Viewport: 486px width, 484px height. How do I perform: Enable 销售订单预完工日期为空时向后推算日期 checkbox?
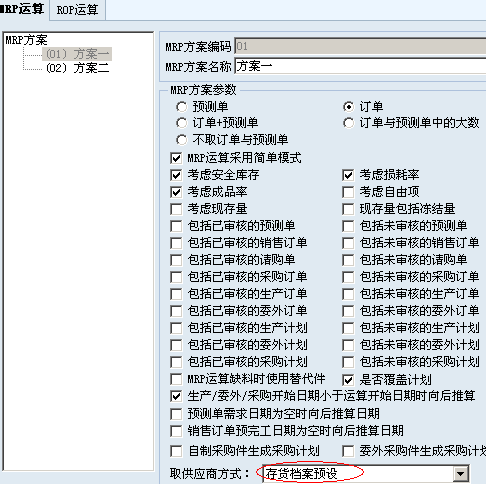click(176, 431)
